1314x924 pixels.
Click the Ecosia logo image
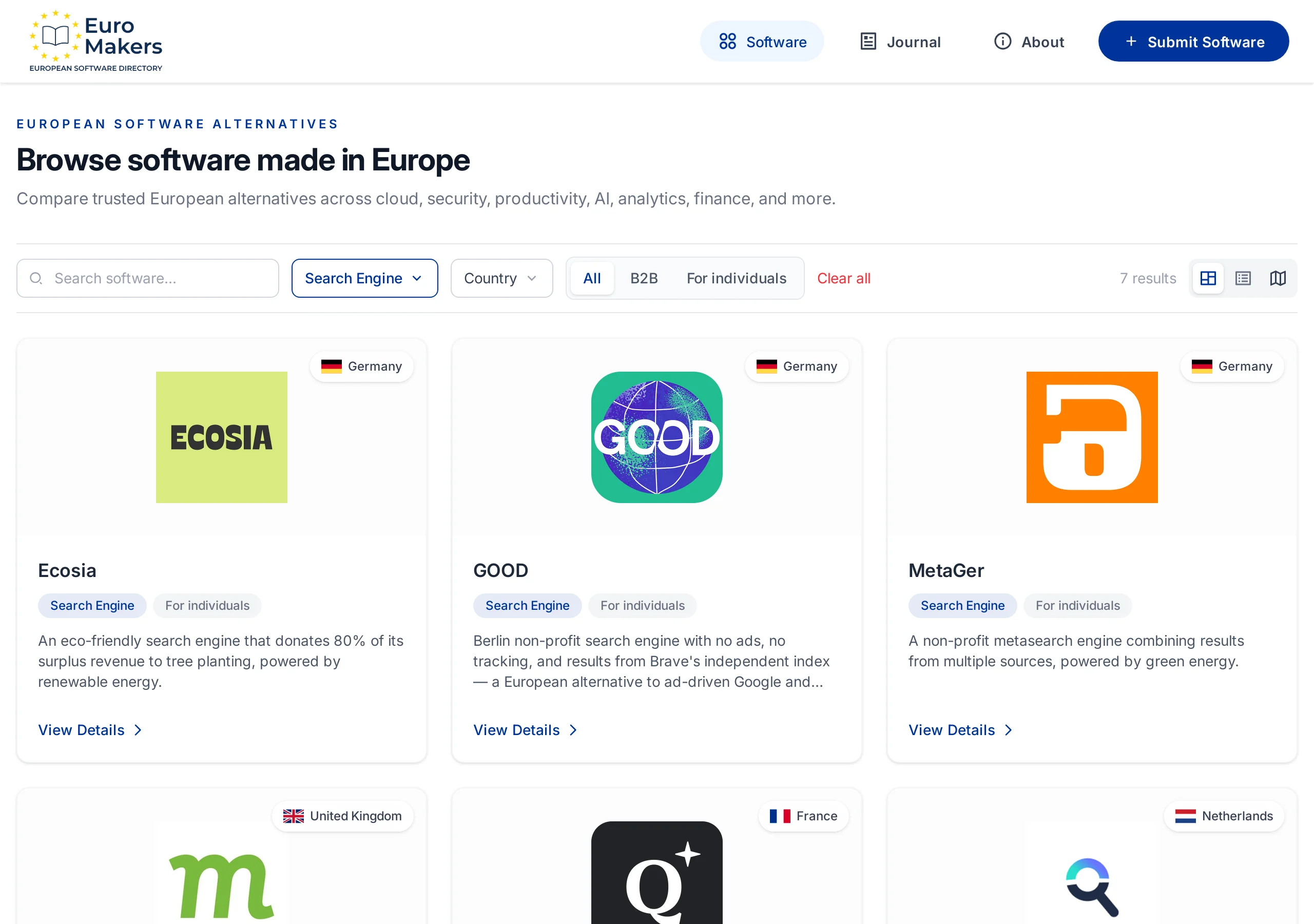click(x=221, y=437)
